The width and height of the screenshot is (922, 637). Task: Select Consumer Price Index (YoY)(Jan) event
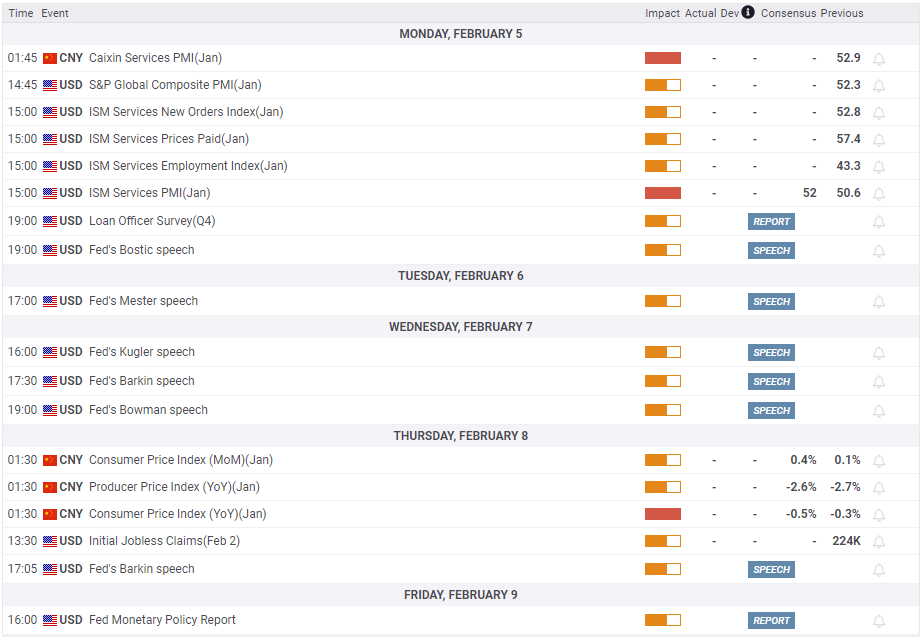178,514
